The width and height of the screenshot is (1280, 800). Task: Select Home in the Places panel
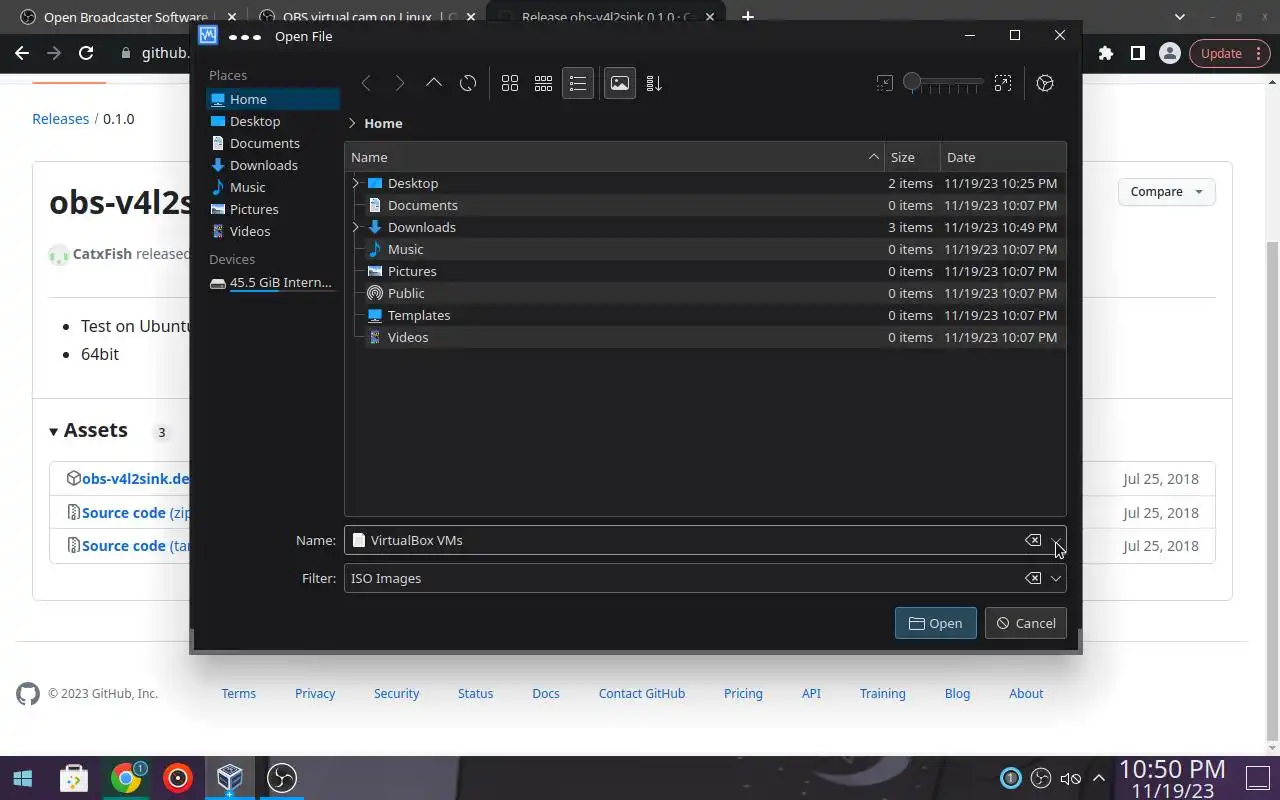[273, 99]
